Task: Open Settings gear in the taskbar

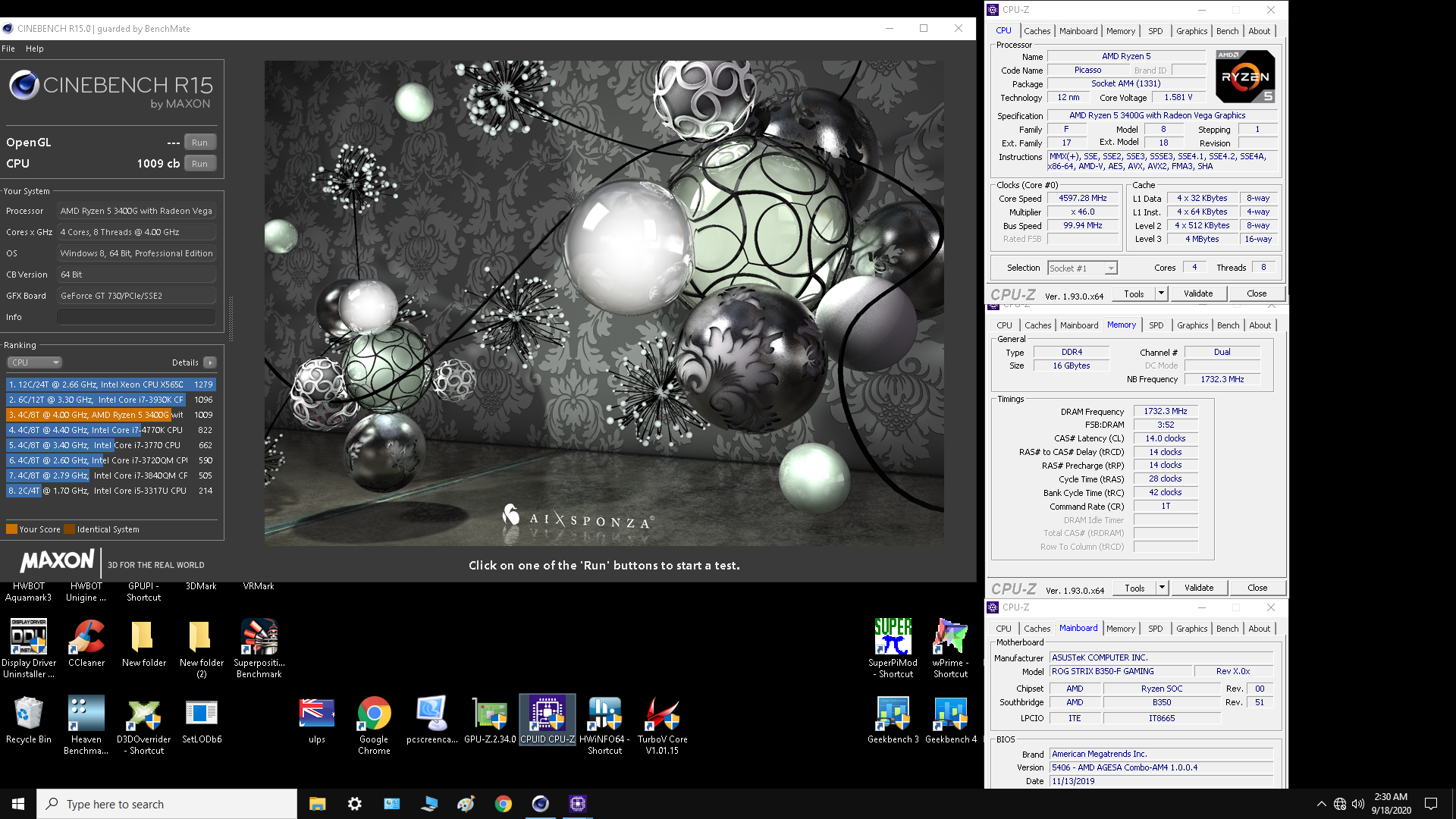Action: point(354,804)
